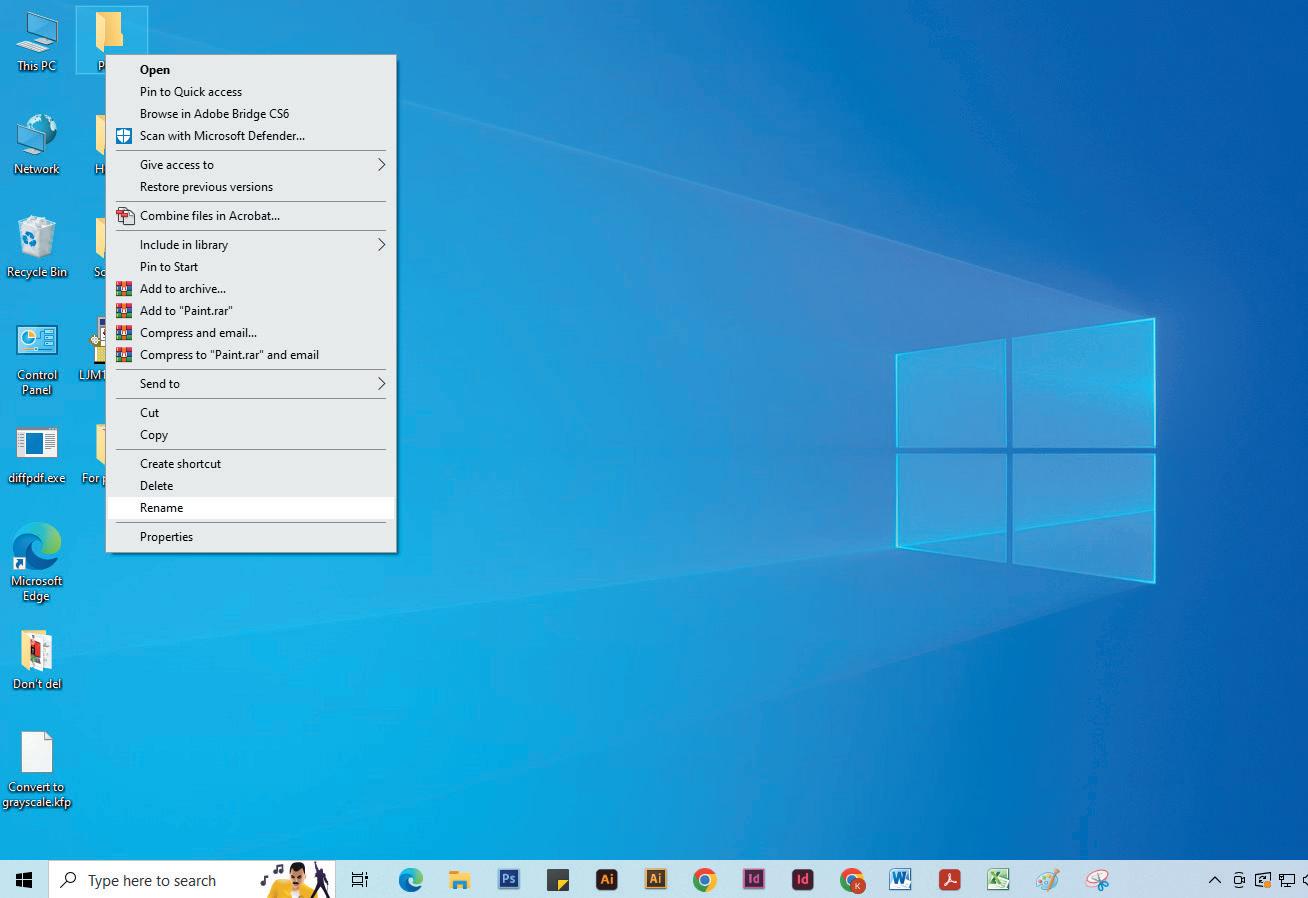The width and height of the screenshot is (1308, 898).
Task: Select the Don't del folder icon
Action: coord(36,660)
